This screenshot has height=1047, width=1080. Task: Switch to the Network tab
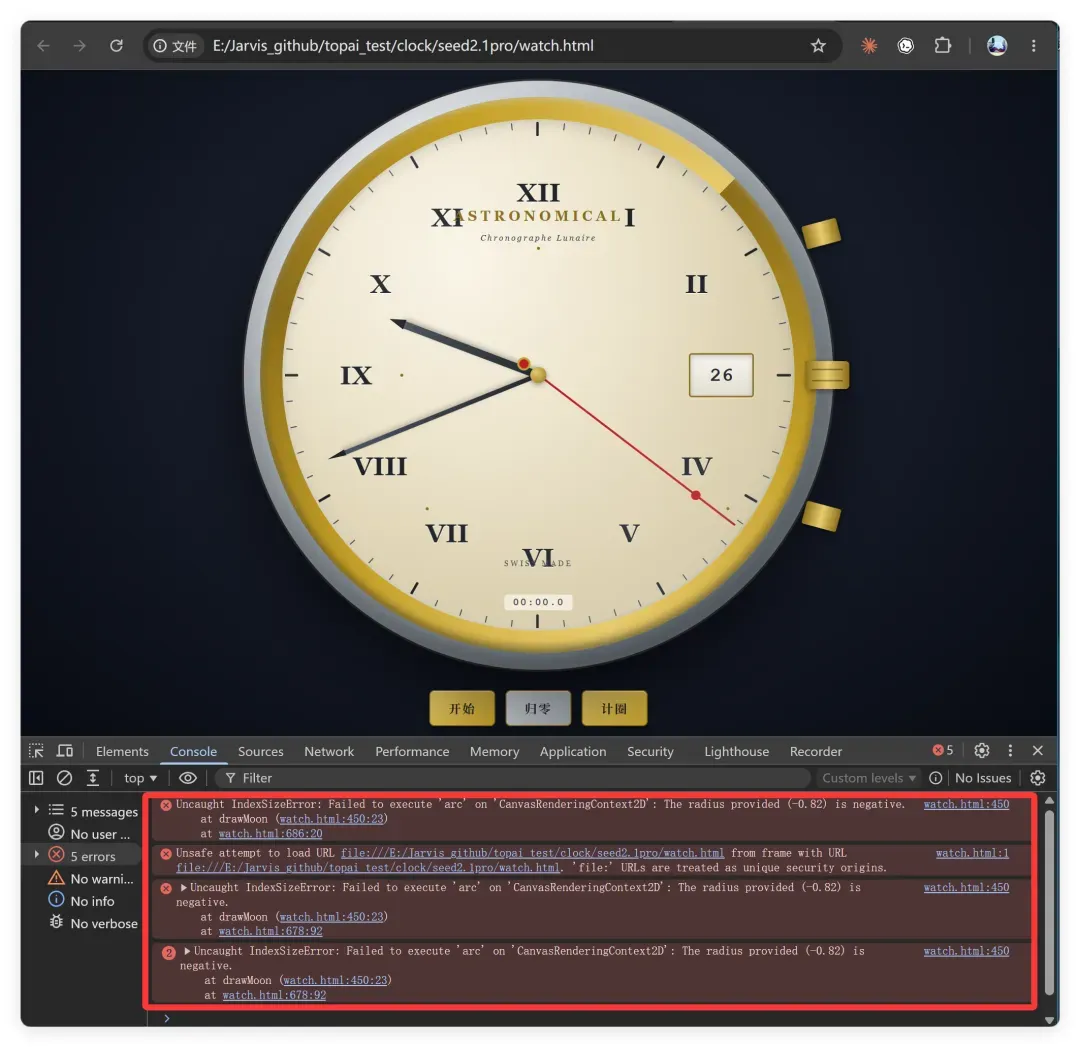[x=329, y=751]
